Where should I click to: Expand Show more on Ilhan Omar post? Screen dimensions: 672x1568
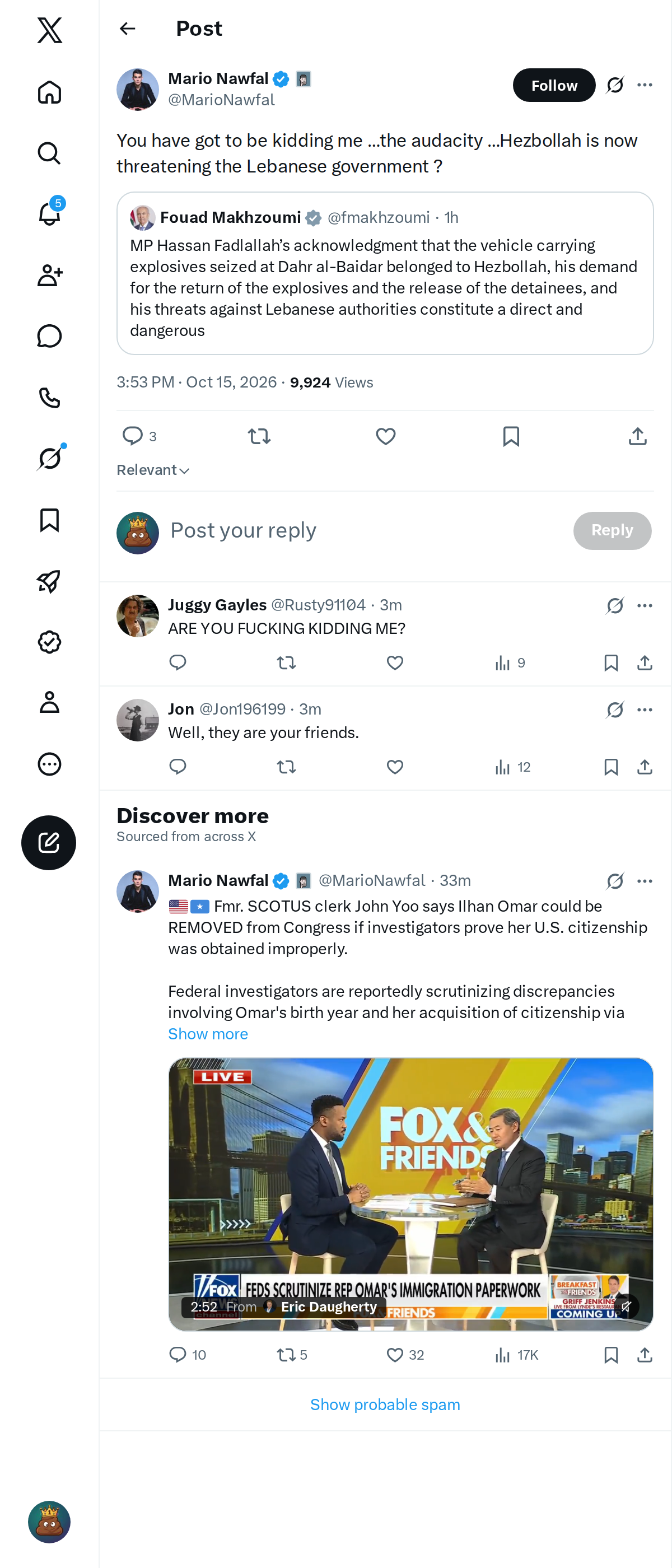[208, 1034]
